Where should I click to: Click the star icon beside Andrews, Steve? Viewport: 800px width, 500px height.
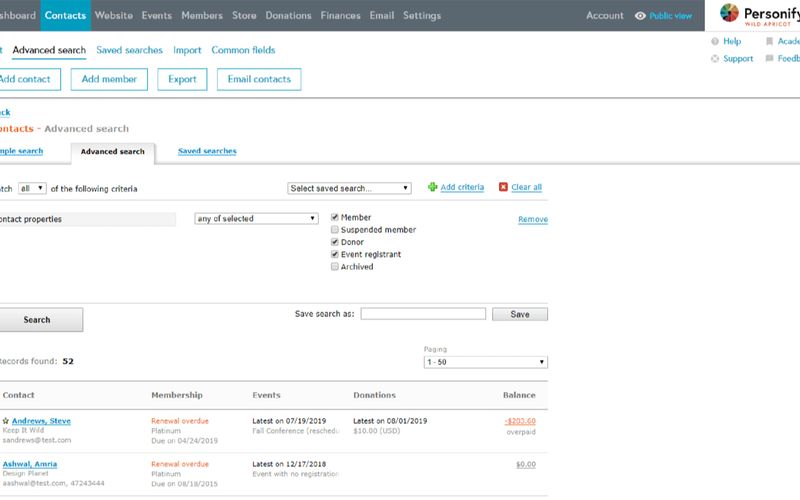(x=6, y=421)
